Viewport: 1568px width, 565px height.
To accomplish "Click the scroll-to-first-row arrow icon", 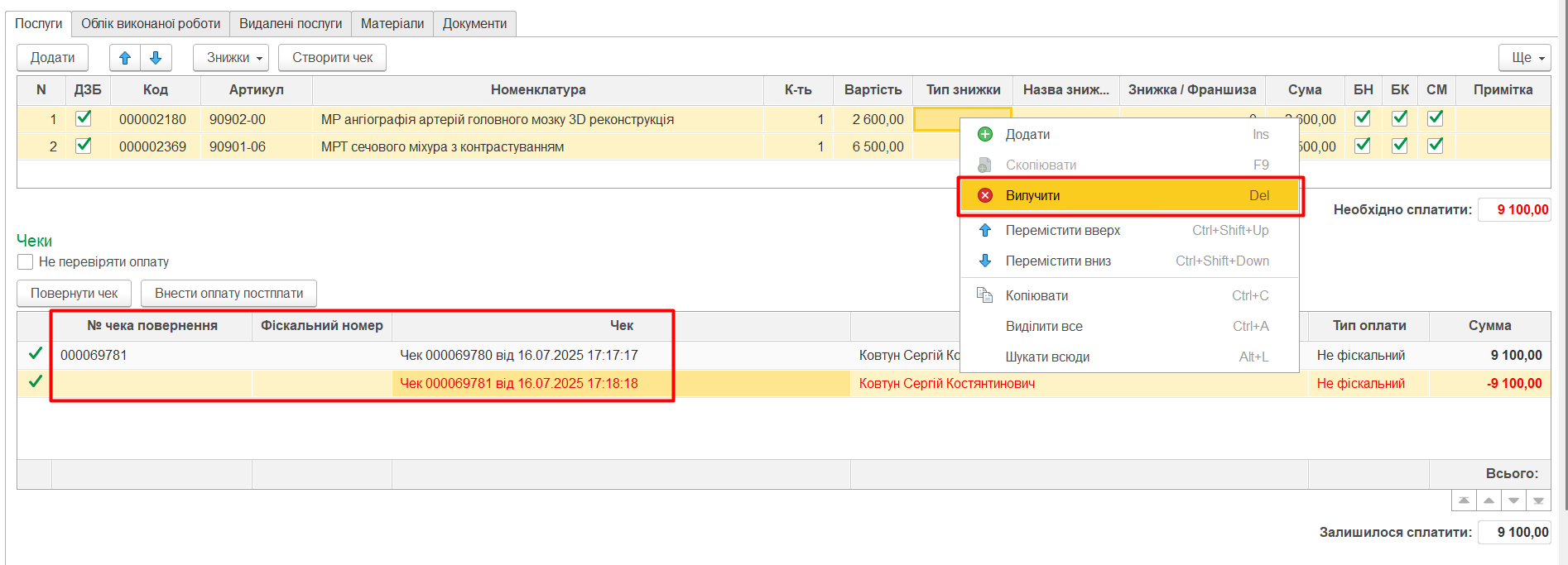I will coord(1464,501).
